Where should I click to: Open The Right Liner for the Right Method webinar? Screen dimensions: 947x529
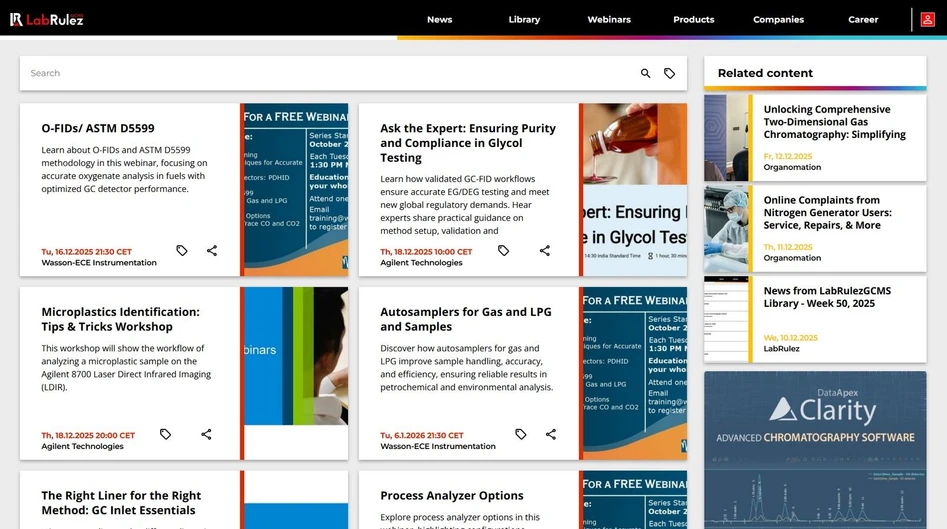(x=121, y=502)
